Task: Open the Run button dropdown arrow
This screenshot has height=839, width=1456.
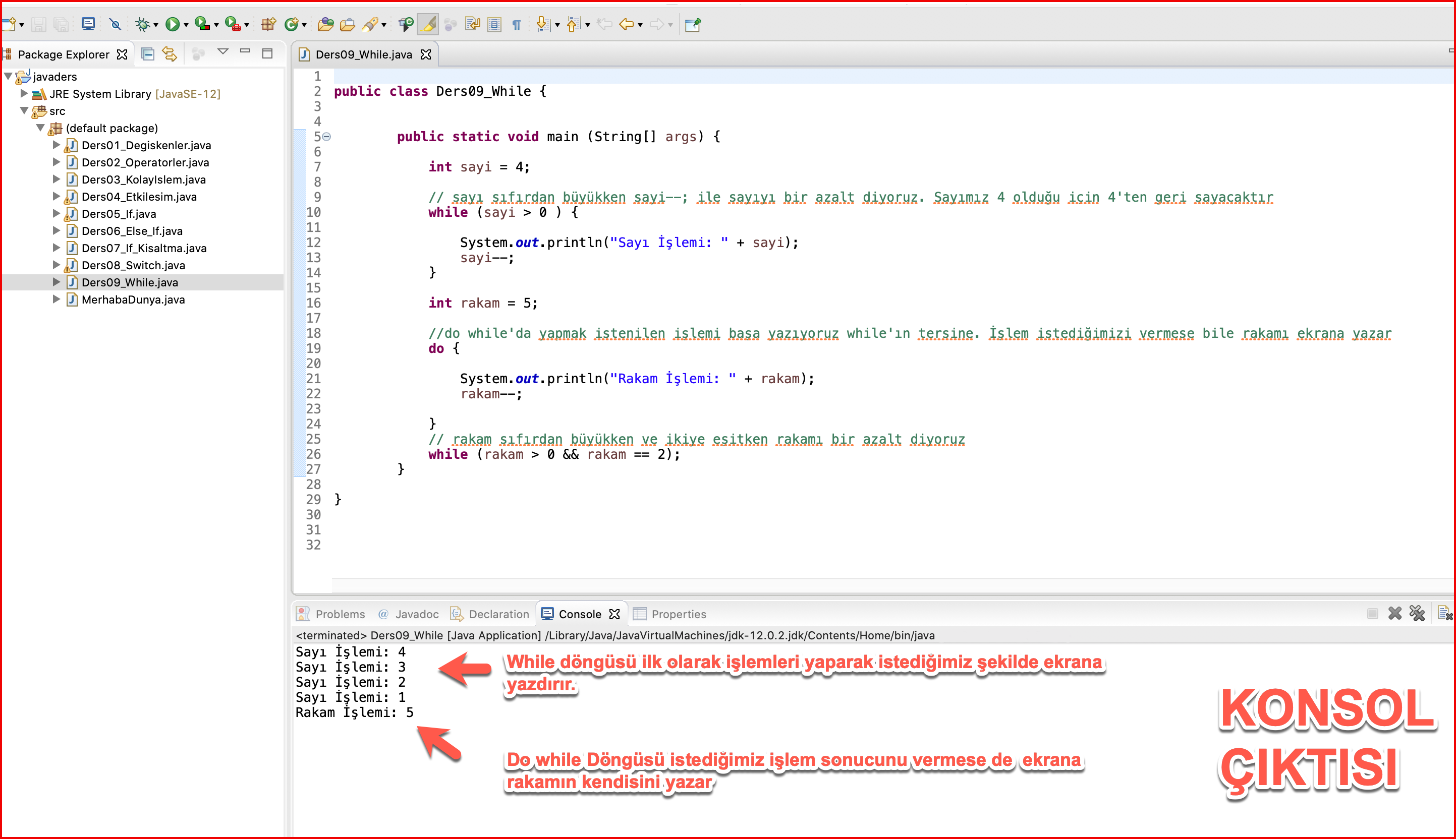Action: click(x=186, y=25)
